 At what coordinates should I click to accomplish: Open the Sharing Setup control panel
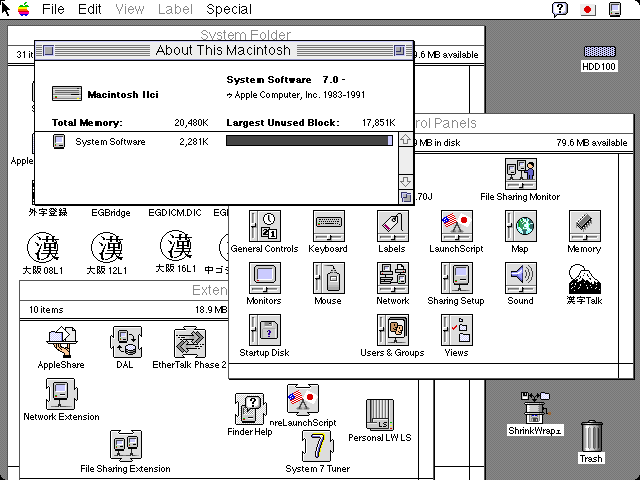[456, 278]
